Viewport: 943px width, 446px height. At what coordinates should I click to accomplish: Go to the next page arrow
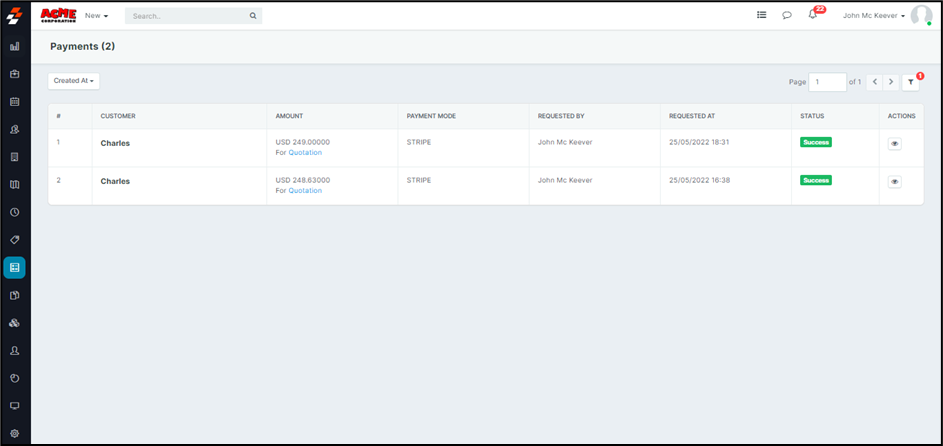point(891,82)
